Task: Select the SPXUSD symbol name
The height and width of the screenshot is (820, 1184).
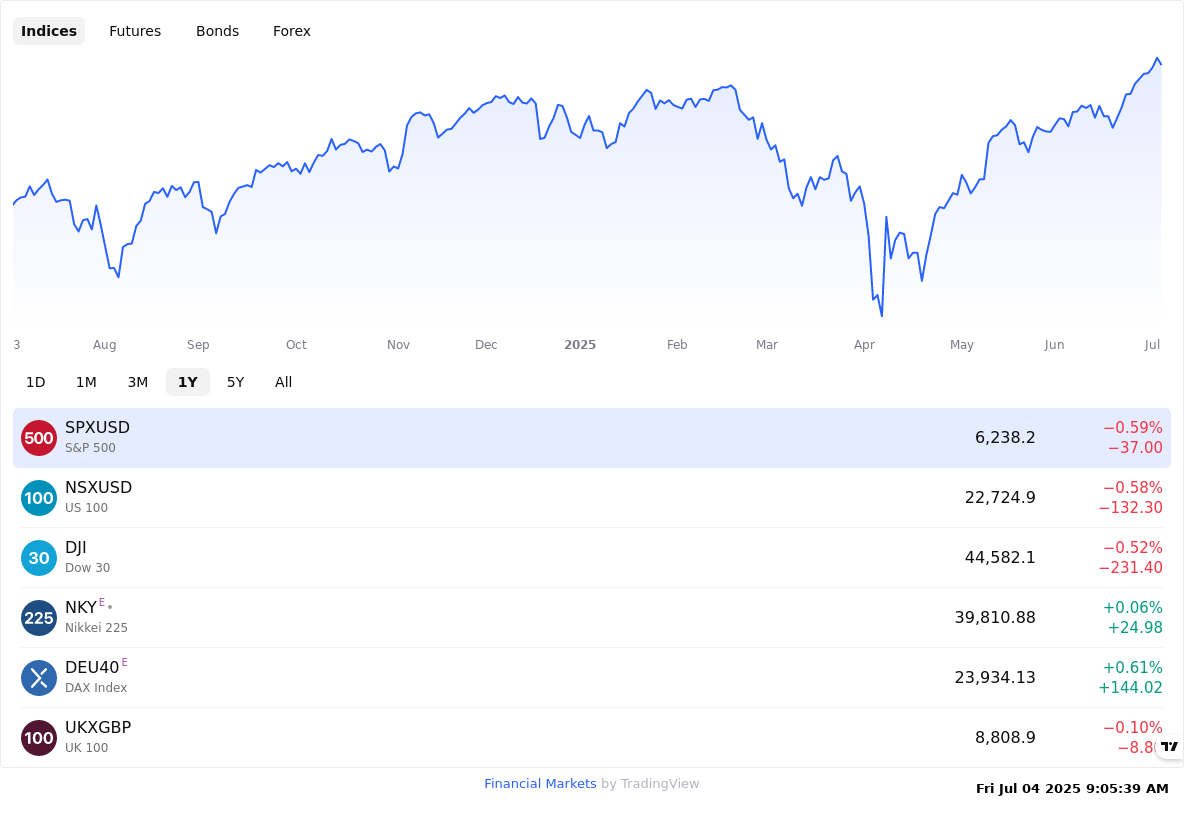Action: pyautogui.click(x=97, y=427)
